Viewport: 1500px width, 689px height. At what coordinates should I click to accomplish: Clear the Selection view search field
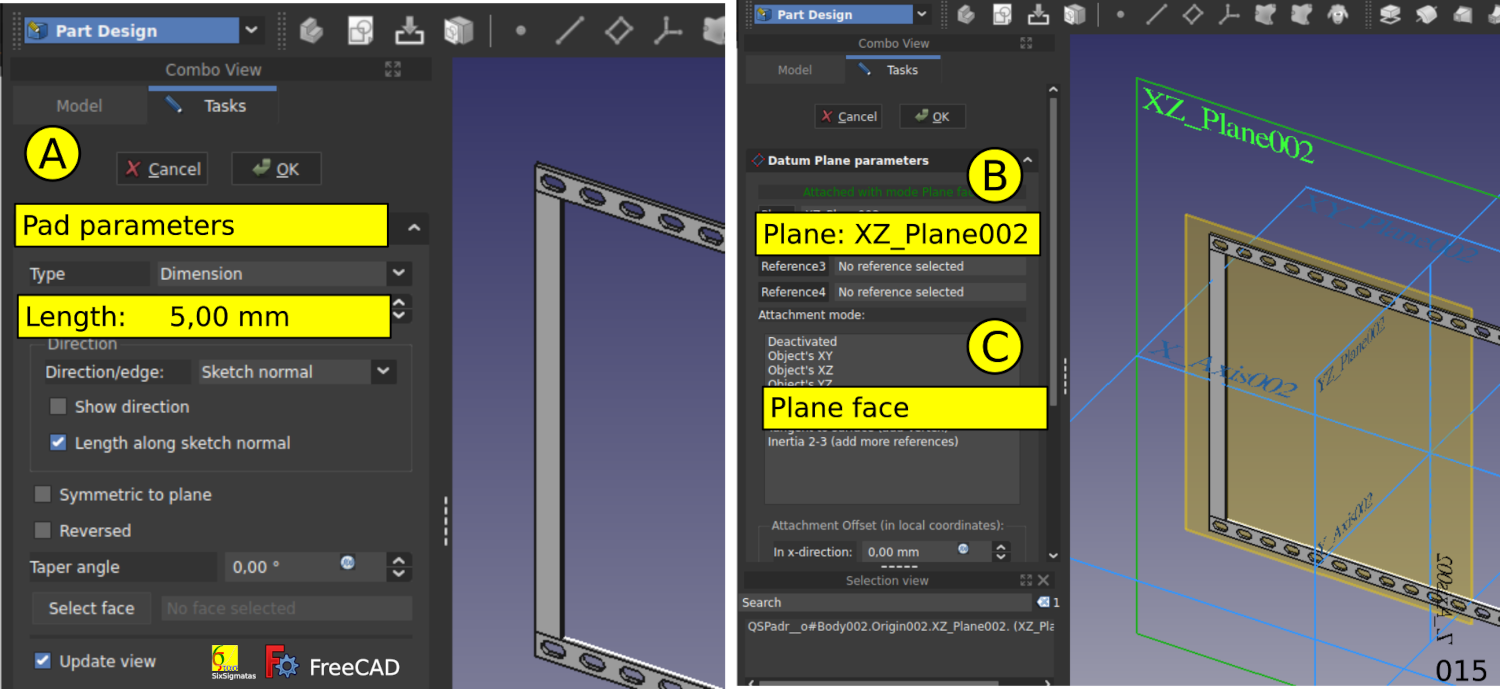[1044, 602]
